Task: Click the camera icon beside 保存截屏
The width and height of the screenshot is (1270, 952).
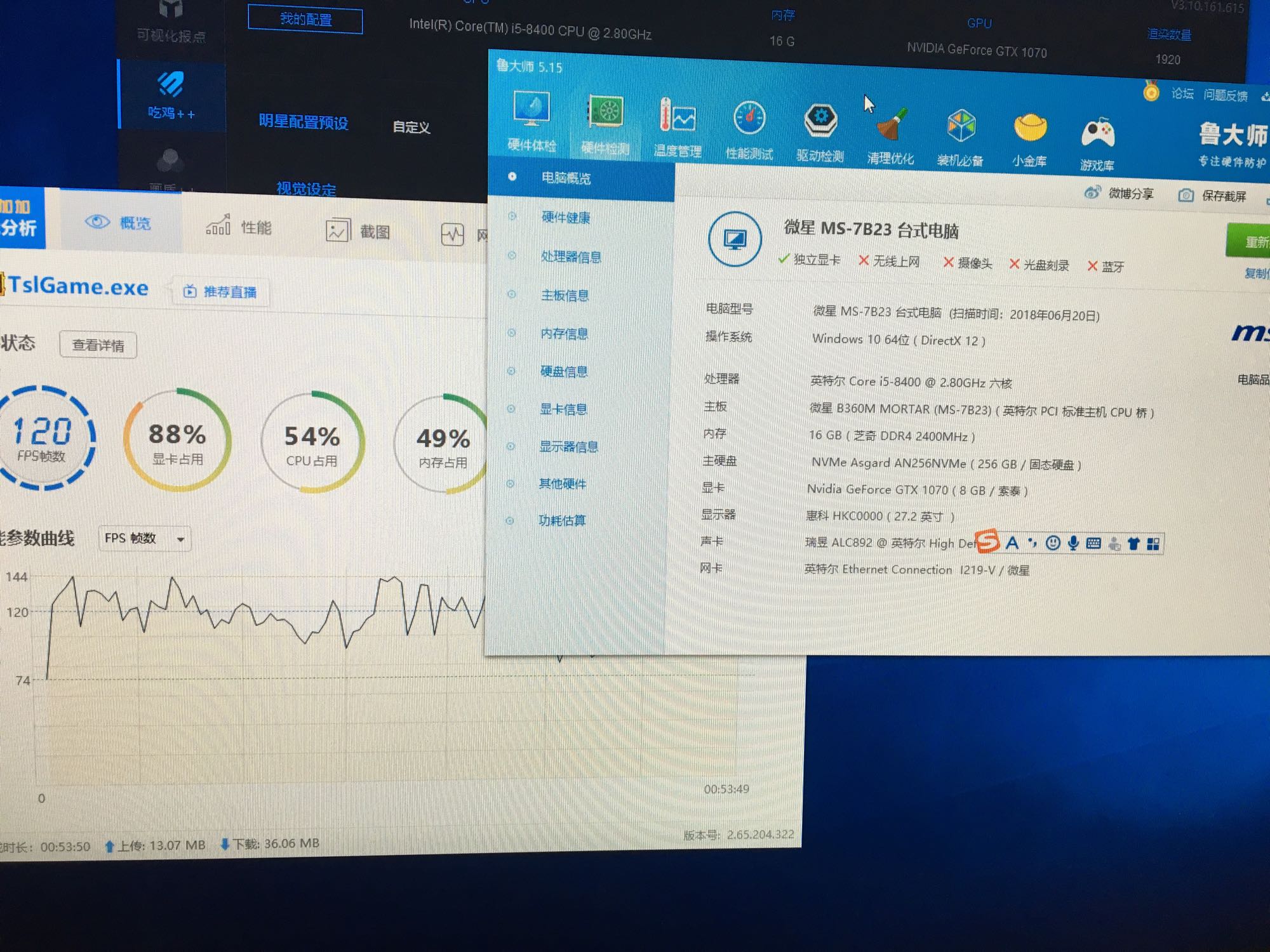Action: click(1186, 195)
